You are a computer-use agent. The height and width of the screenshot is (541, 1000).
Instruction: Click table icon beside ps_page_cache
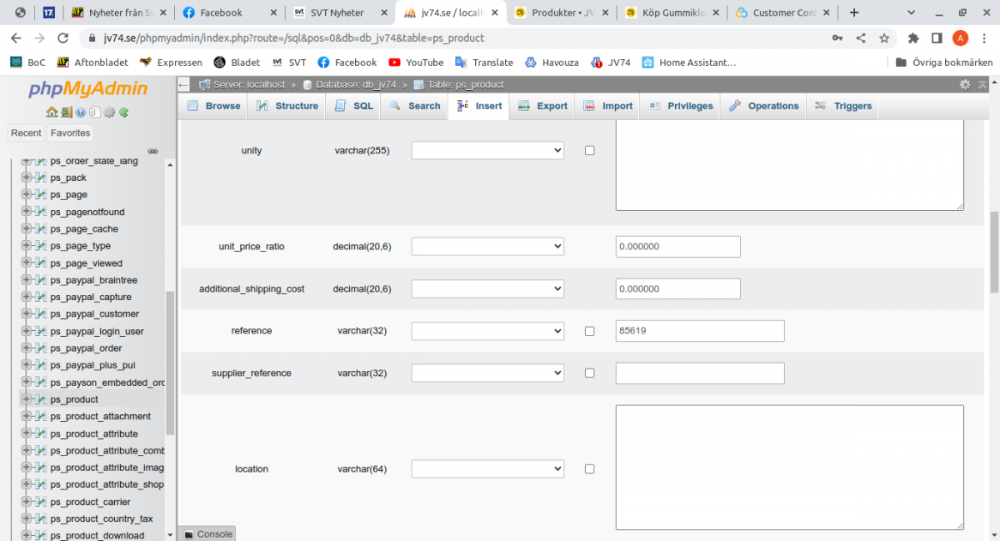click(x=41, y=228)
